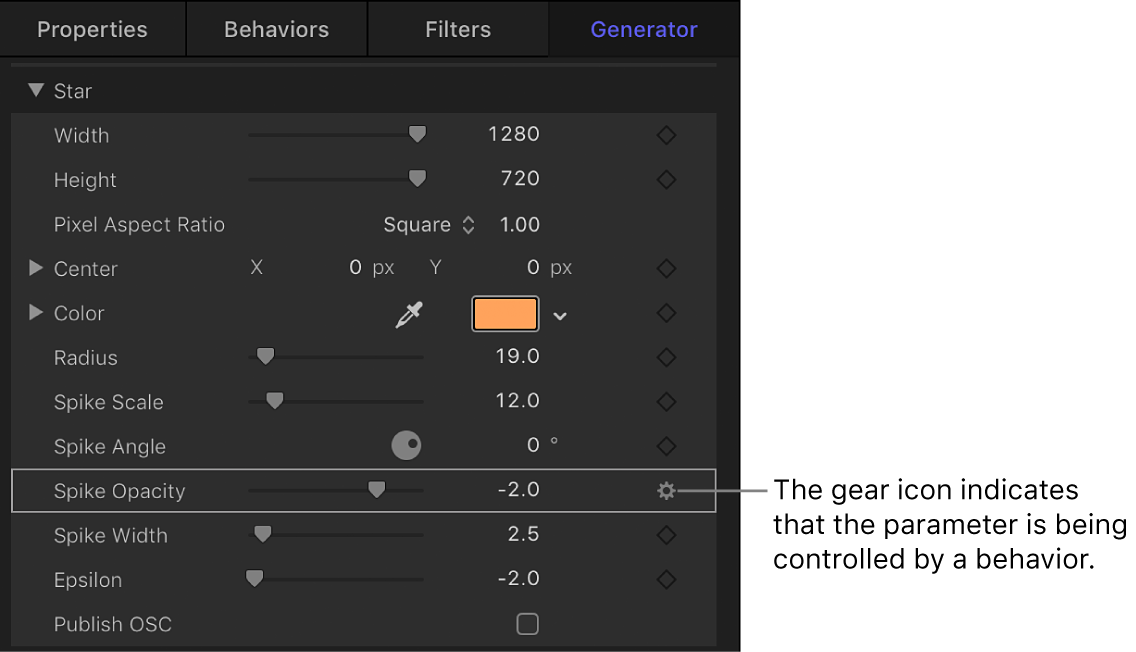Open the color options chevron menu
The height and width of the screenshot is (652, 1136).
click(560, 315)
